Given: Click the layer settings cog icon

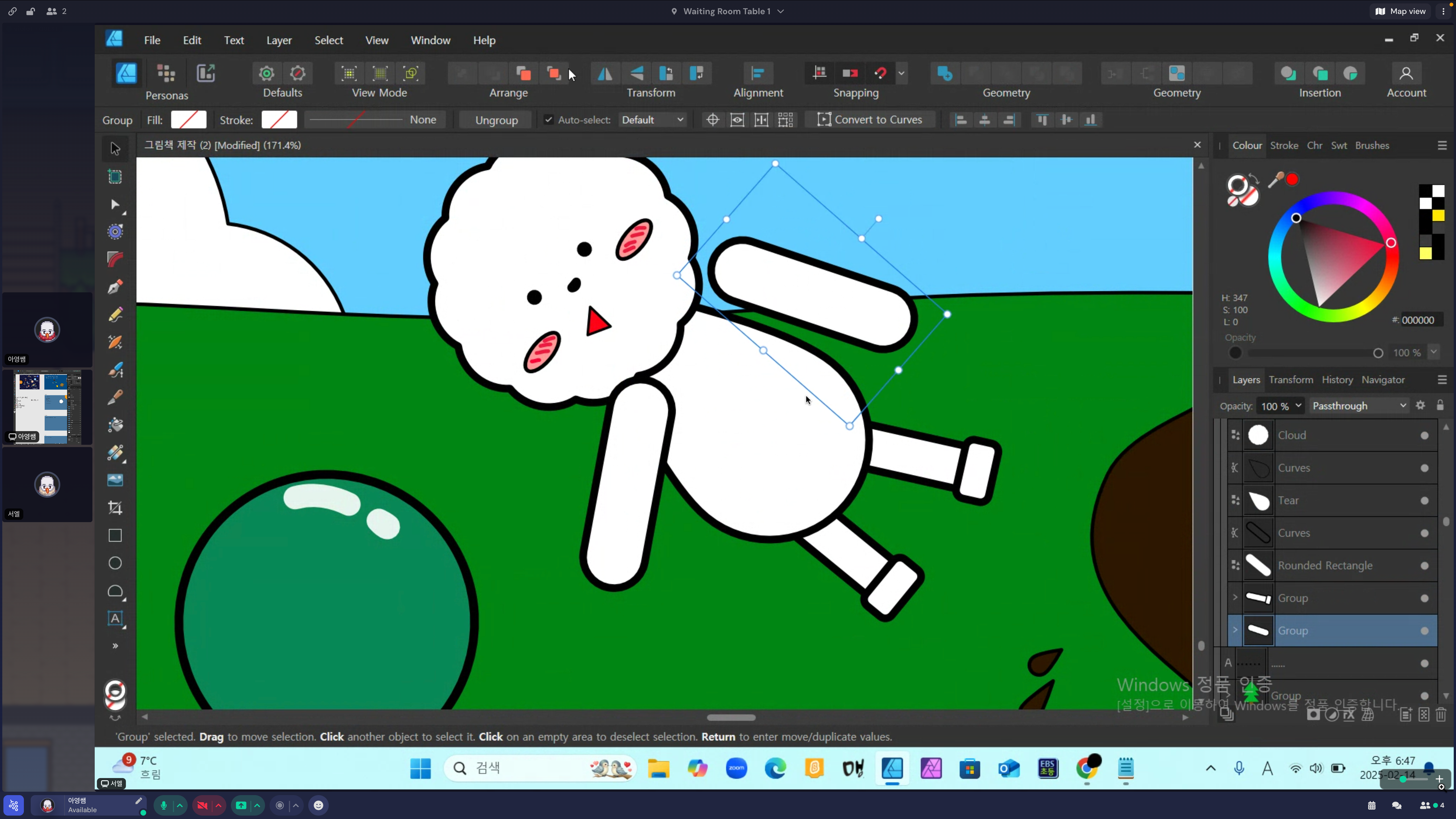Looking at the screenshot, I should click(1420, 405).
